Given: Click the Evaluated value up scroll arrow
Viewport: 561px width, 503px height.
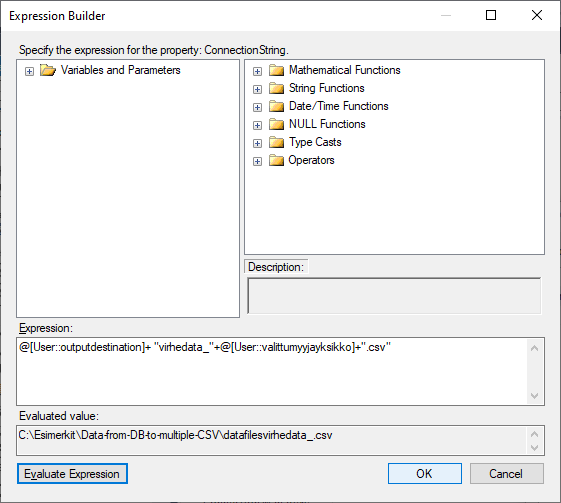Looking at the screenshot, I should [535, 434].
